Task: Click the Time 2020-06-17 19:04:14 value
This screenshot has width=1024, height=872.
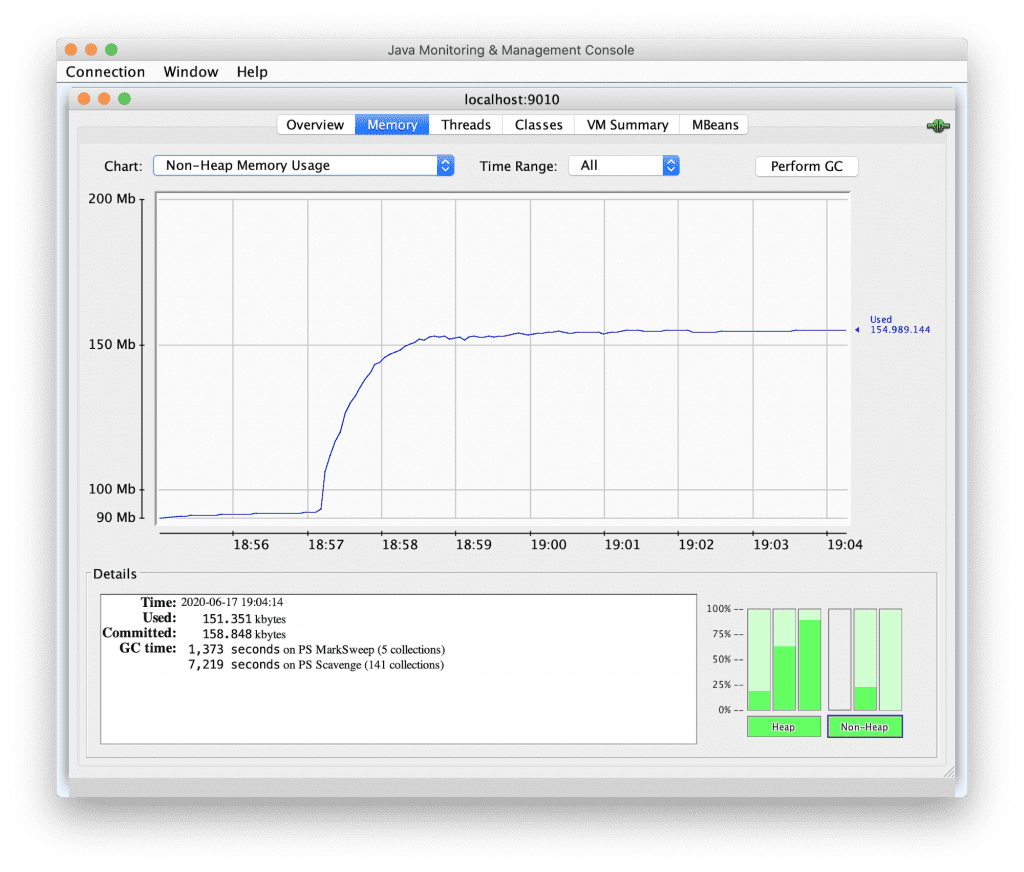Action: (x=232, y=602)
